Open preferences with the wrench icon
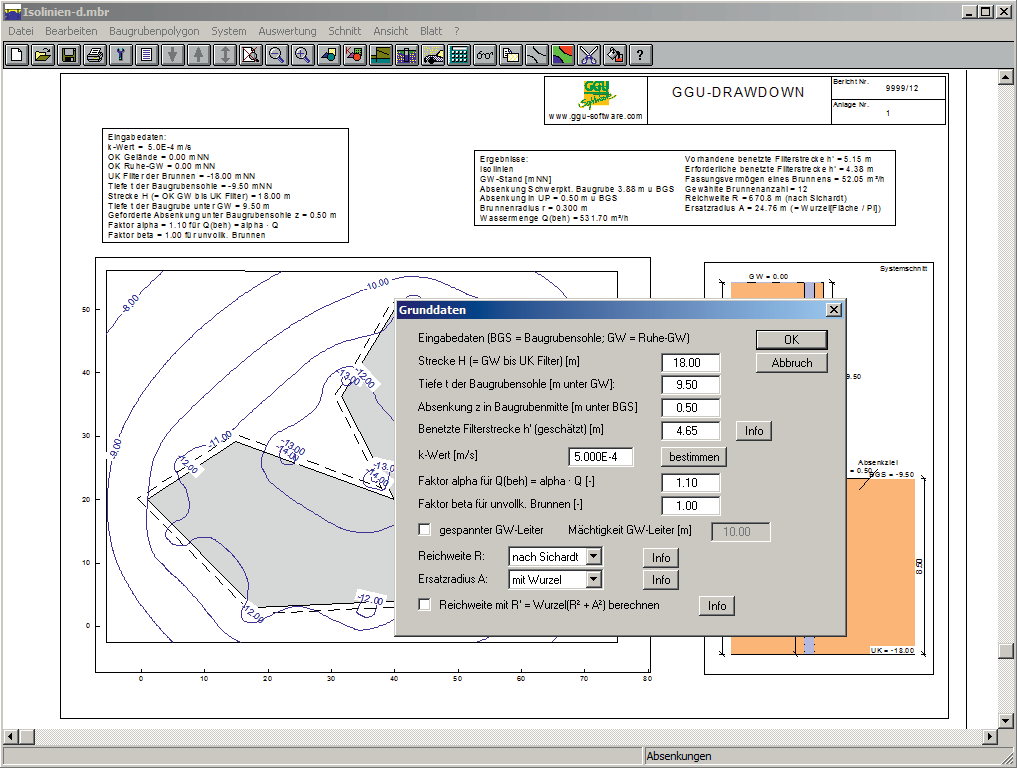The width and height of the screenshot is (1017, 768). click(121, 55)
